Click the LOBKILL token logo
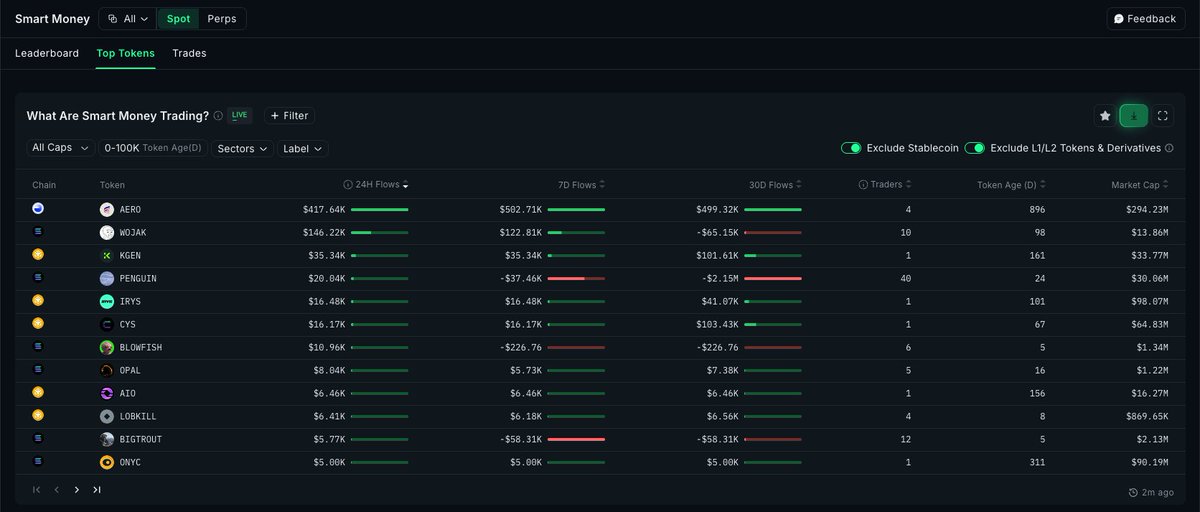 coord(107,416)
